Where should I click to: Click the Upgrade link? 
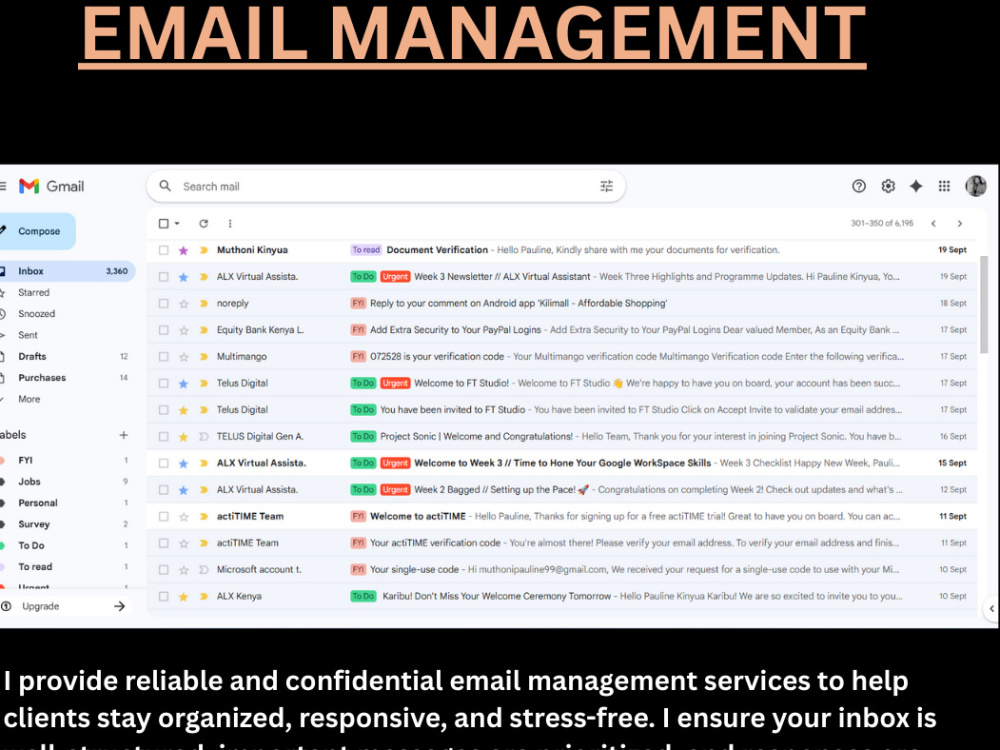41,606
